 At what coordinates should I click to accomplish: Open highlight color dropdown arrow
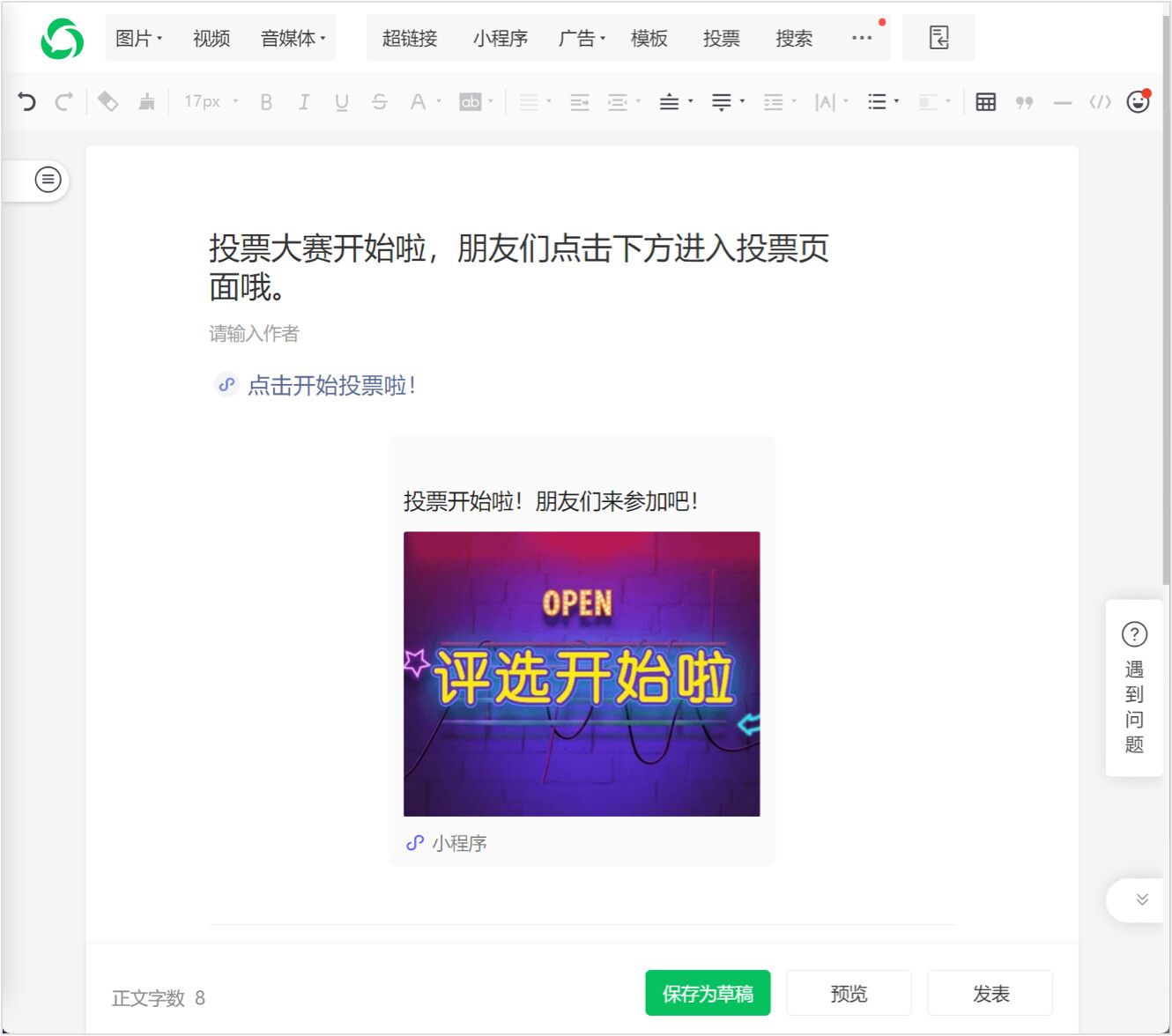coord(491,102)
